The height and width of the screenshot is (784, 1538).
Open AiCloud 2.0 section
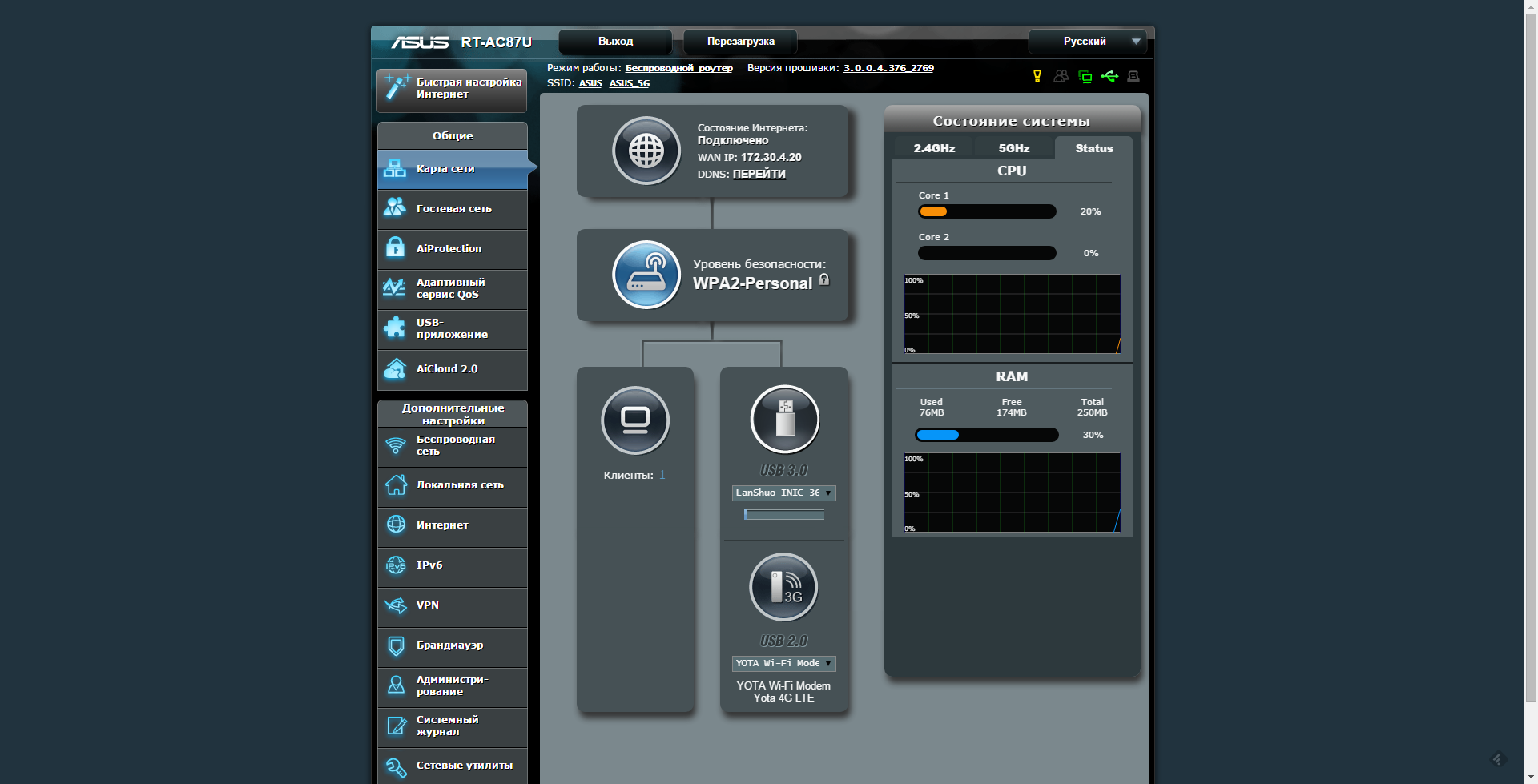click(x=453, y=369)
